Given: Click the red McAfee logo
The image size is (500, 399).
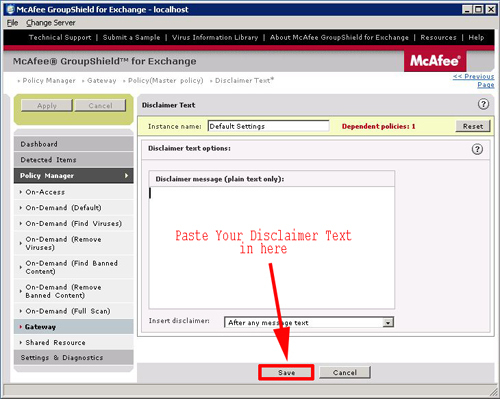Looking at the screenshot, I should [435, 61].
